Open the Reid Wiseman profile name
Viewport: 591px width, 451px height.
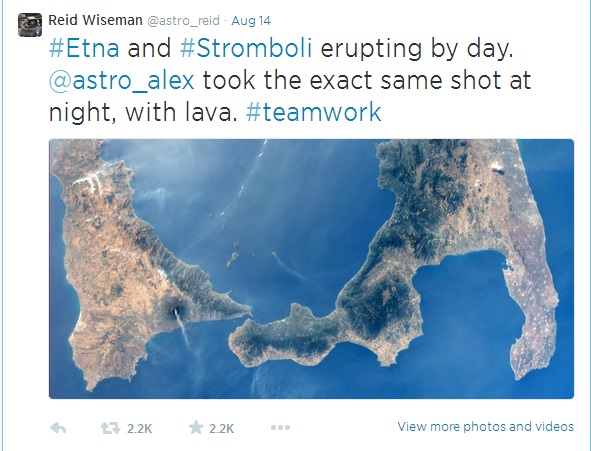click(95, 20)
